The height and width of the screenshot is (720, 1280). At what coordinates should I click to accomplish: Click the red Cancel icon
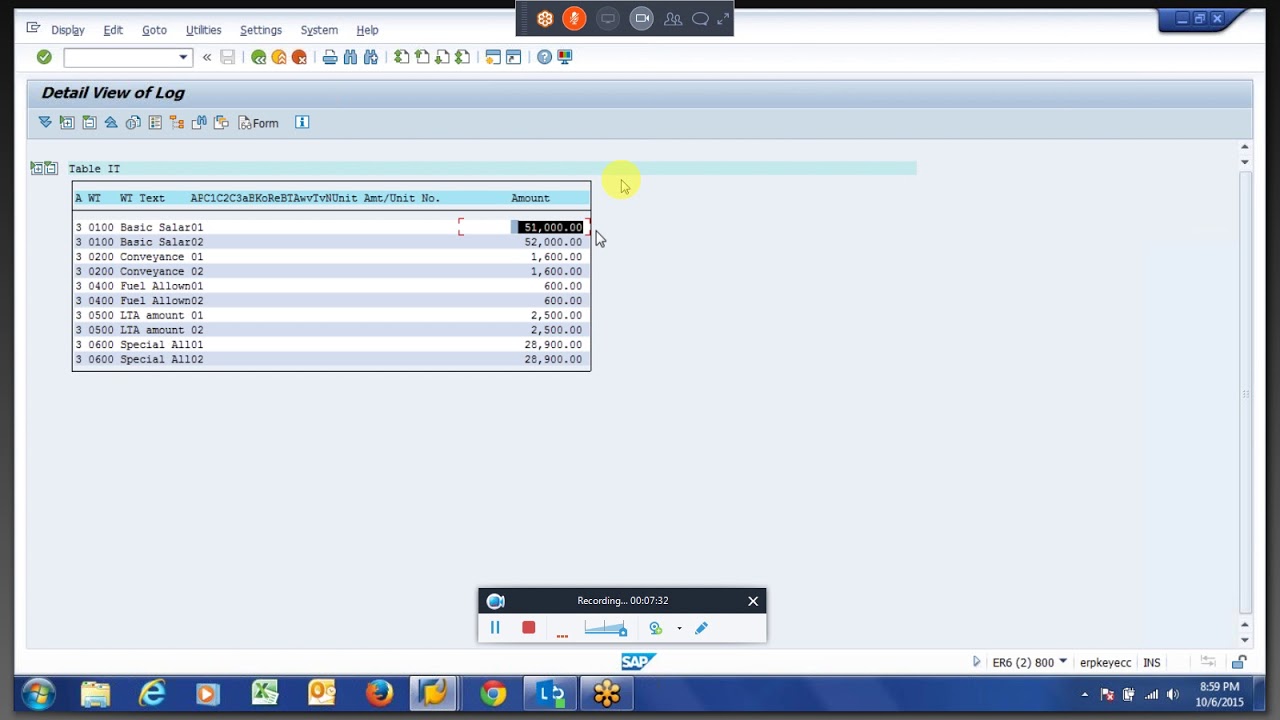point(299,57)
